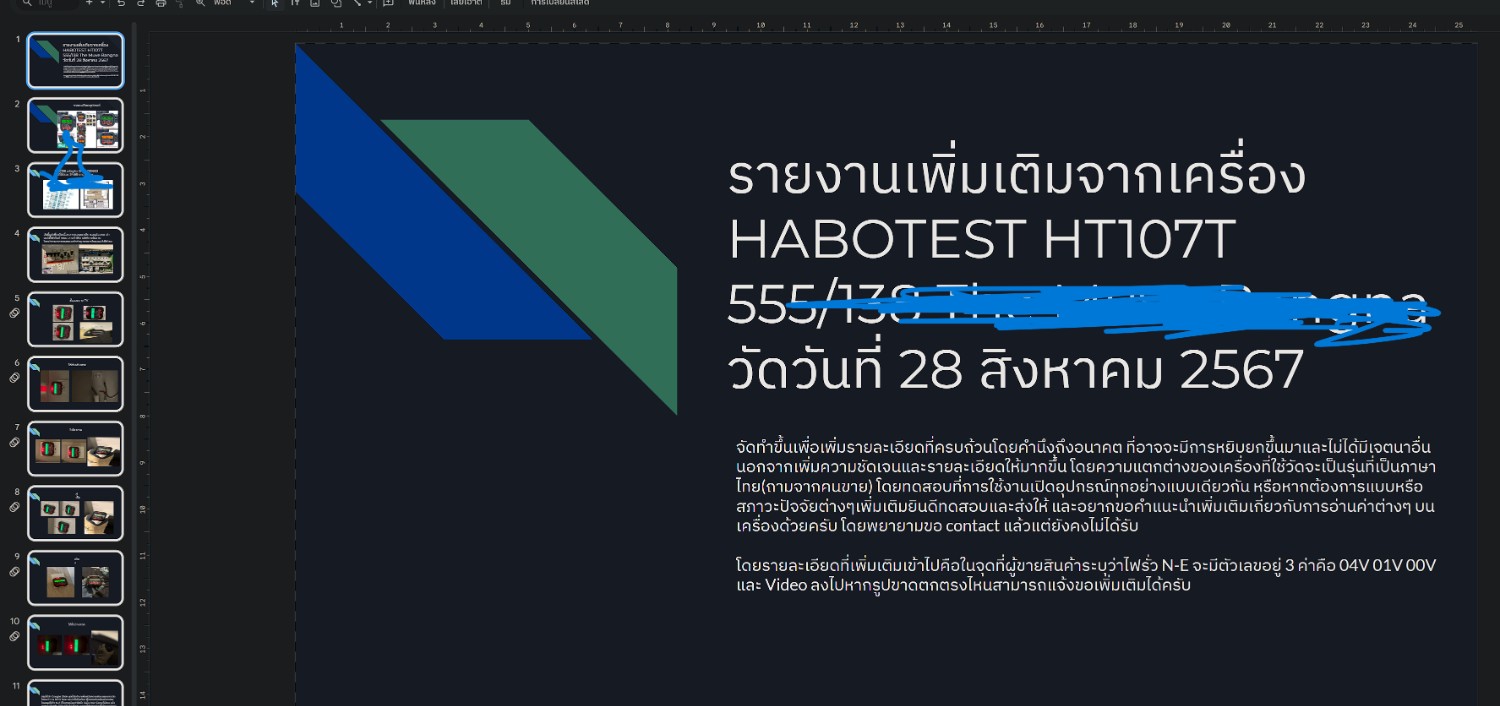The image size is (1500, 706).
Task: Select the text box tool icon
Action: click(x=295, y=3)
